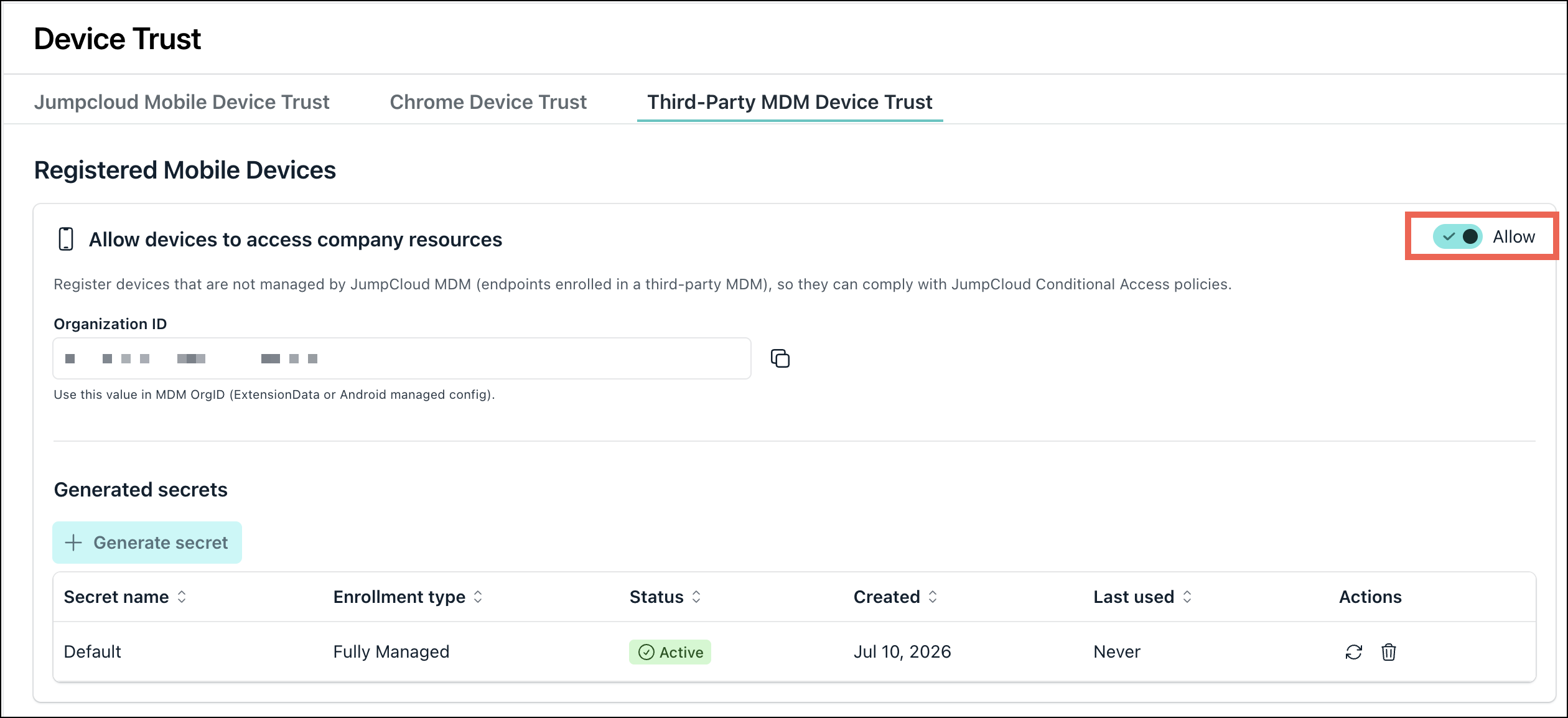The height and width of the screenshot is (718, 1568).
Task: Click the mobile device icon beside Allow devices
Action: coord(66,239)
